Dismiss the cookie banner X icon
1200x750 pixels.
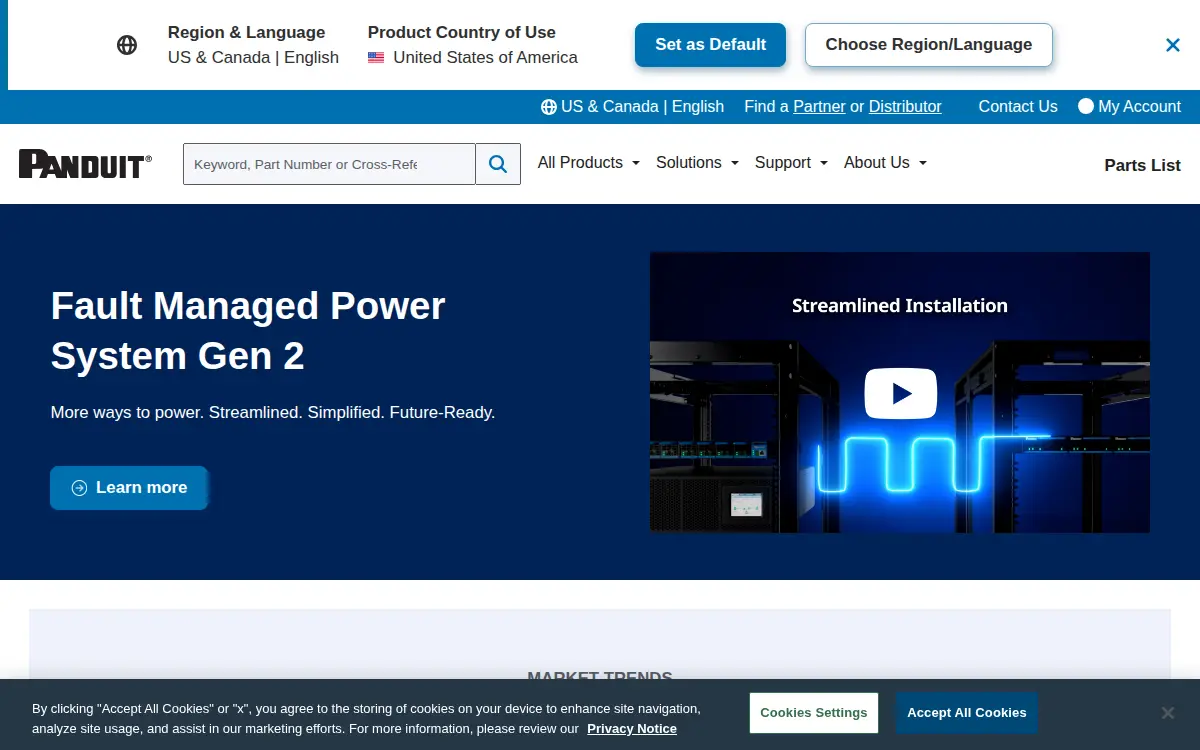point(1167,713)
